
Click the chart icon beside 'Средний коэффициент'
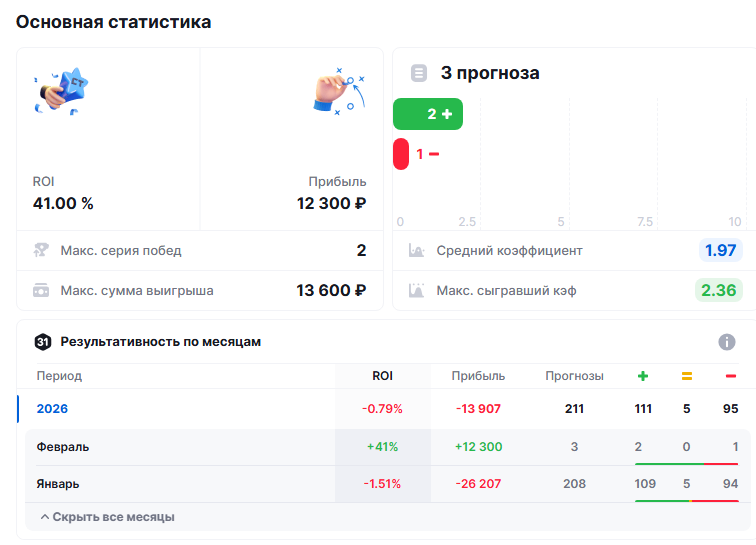pyautogui.click(x=417, y=250)
